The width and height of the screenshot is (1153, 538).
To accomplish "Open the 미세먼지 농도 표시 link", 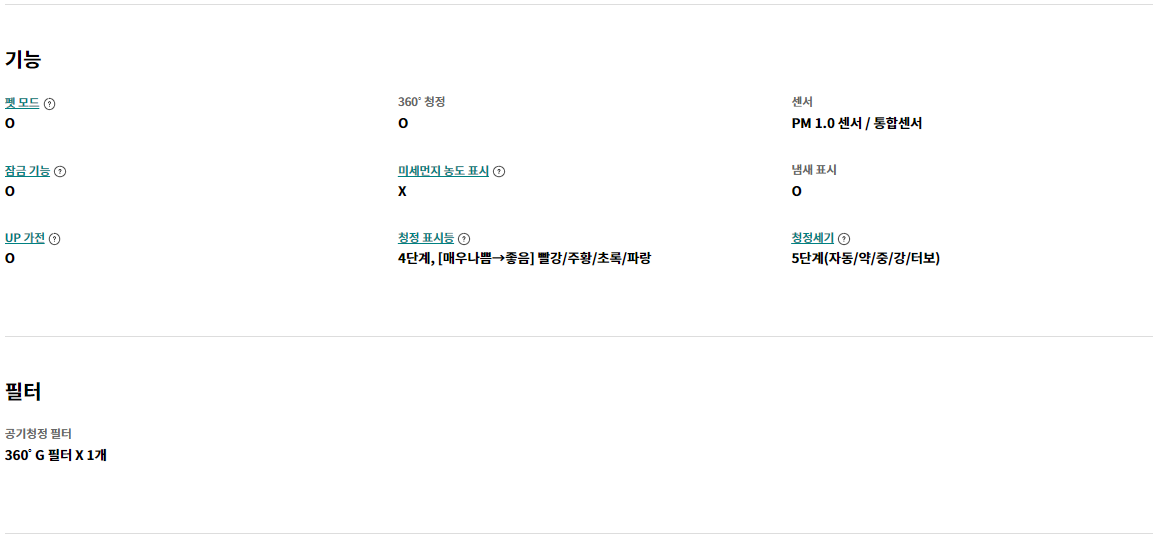I will (x=443, y=171).
